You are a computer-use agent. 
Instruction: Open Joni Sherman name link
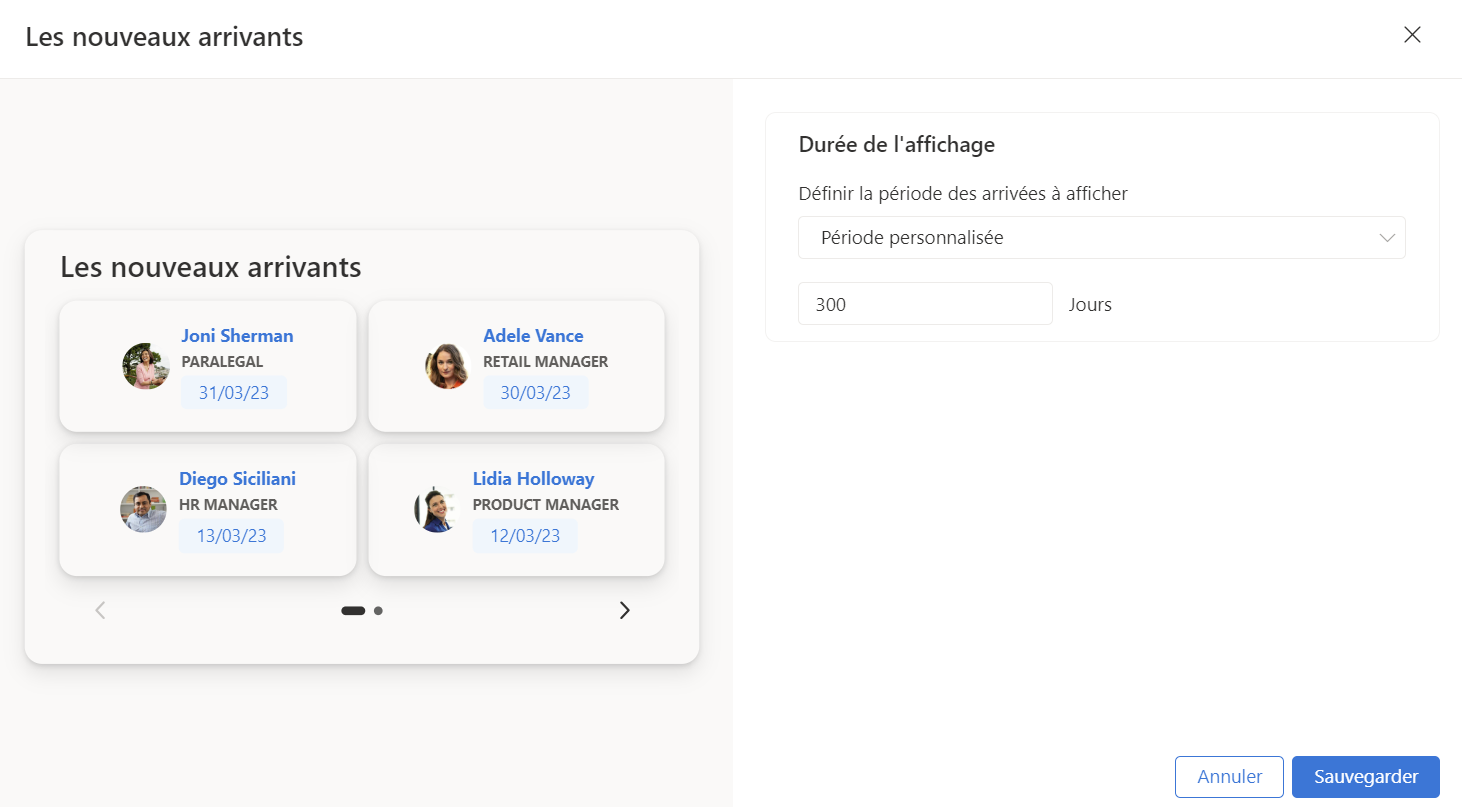[237, 336]
